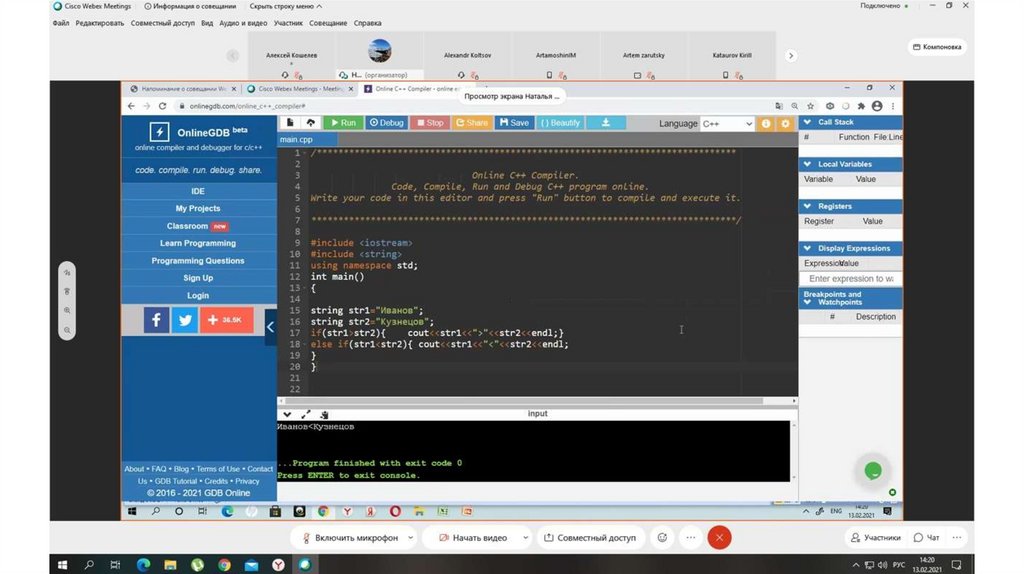Open My Projects in sidebar

click(x=198, y=208)
